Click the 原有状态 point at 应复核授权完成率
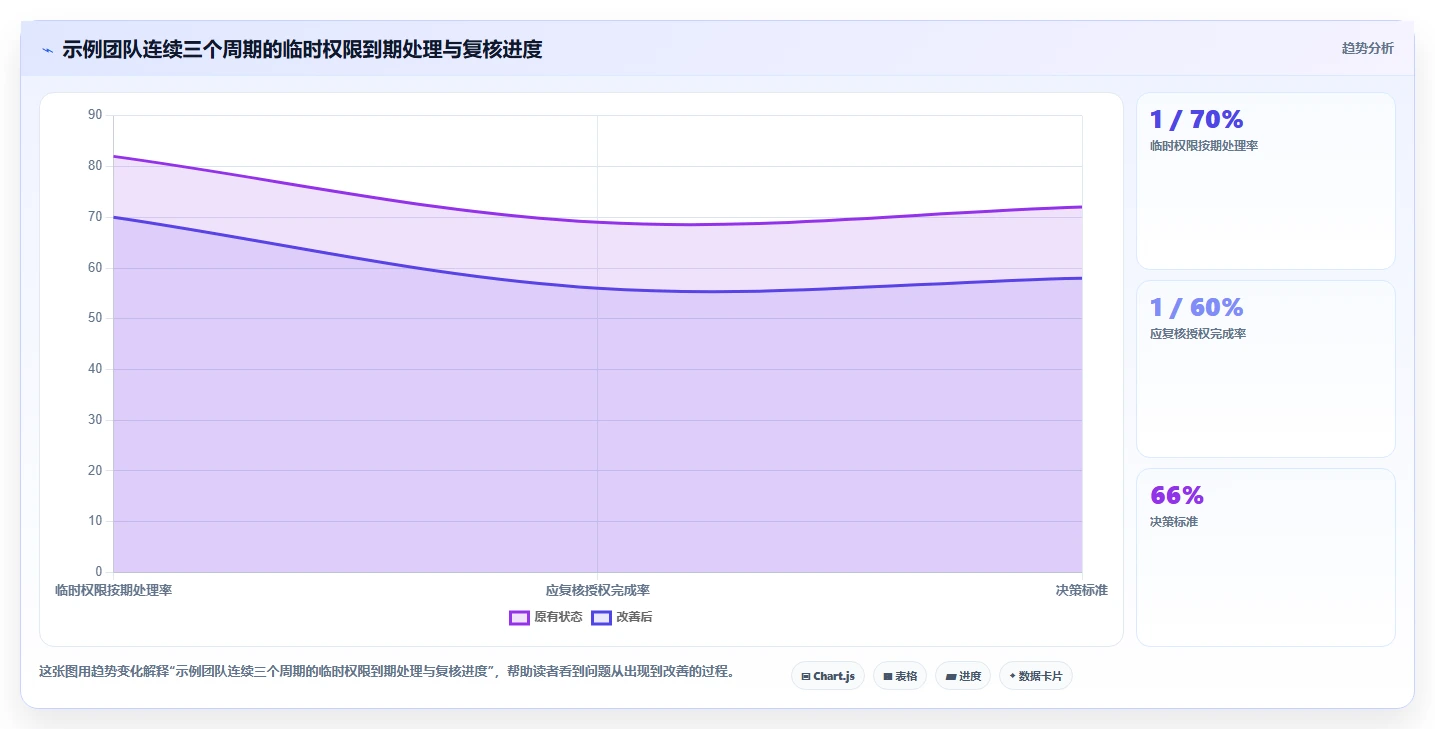Screen dimensions: 1435x729 [598, 222]
